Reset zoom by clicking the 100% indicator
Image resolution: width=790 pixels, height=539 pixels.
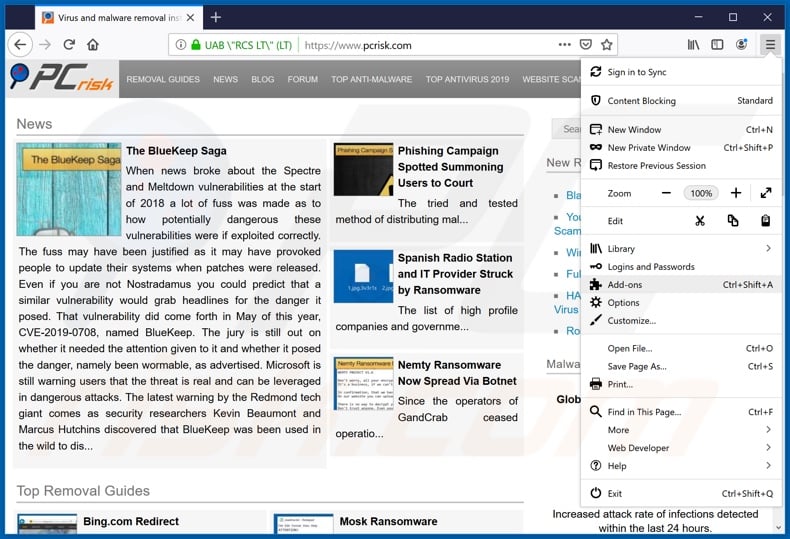(701, 193)
